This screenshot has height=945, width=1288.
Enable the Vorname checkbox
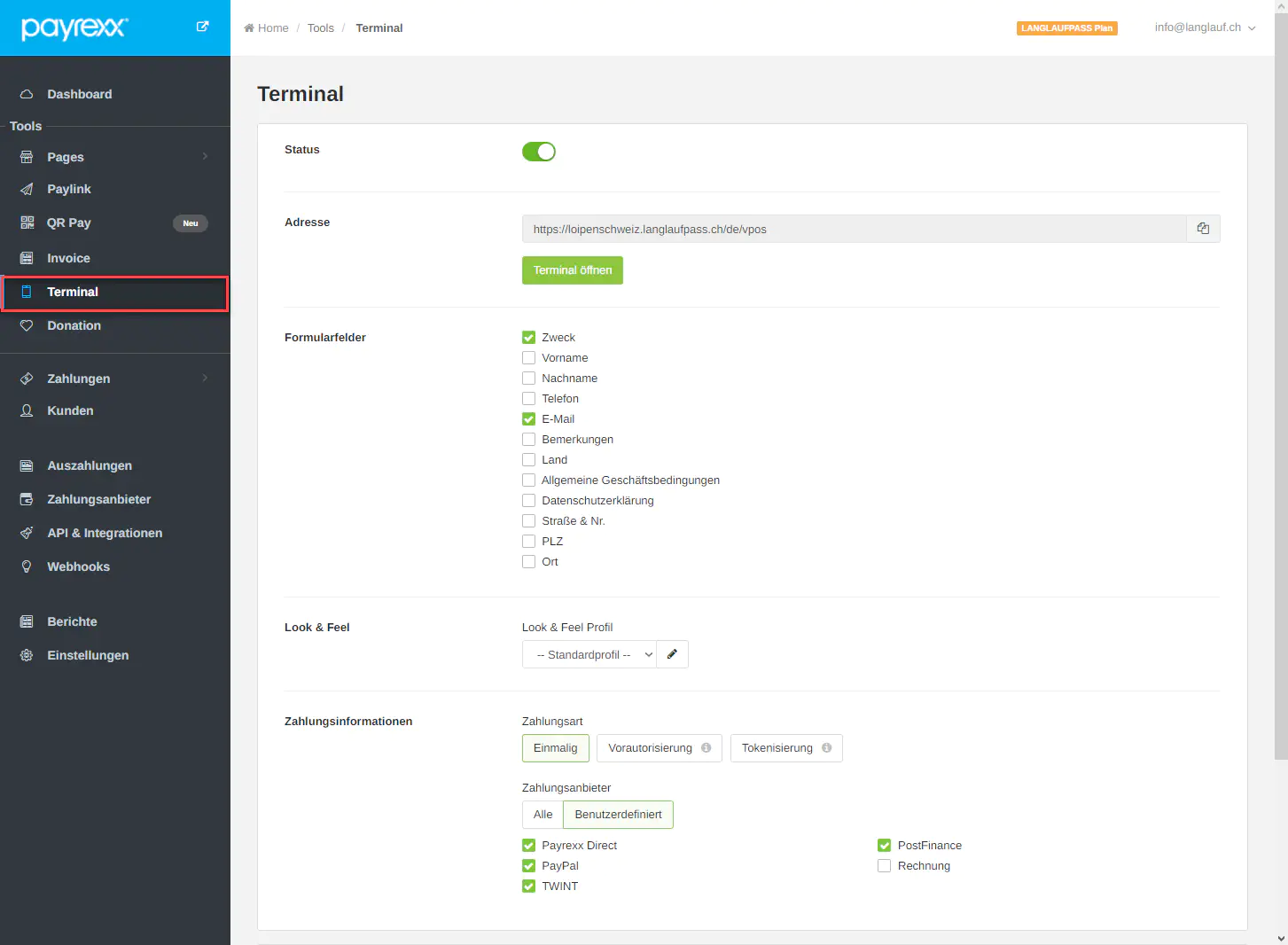[x=529, y=358]
